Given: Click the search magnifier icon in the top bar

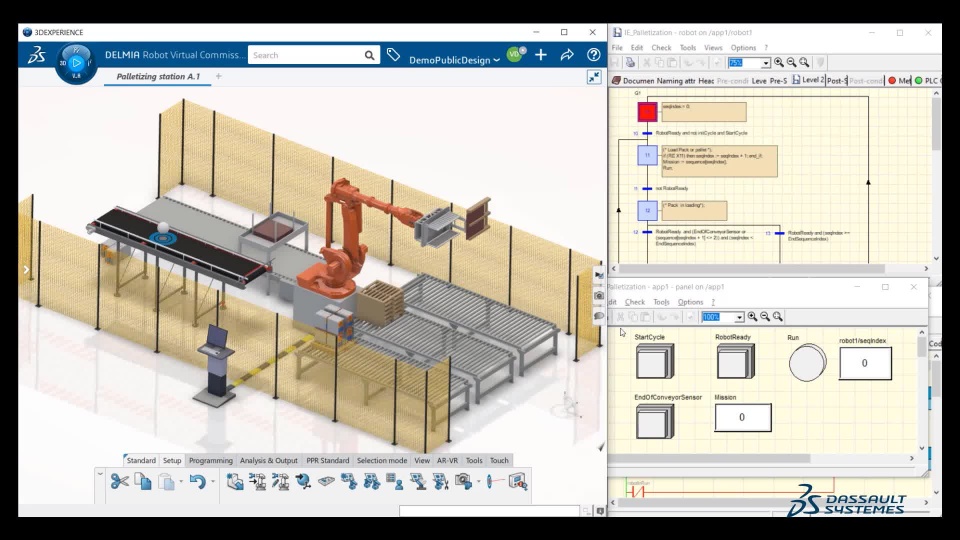Looking at the screenshot, I should [x=369, y=55].
